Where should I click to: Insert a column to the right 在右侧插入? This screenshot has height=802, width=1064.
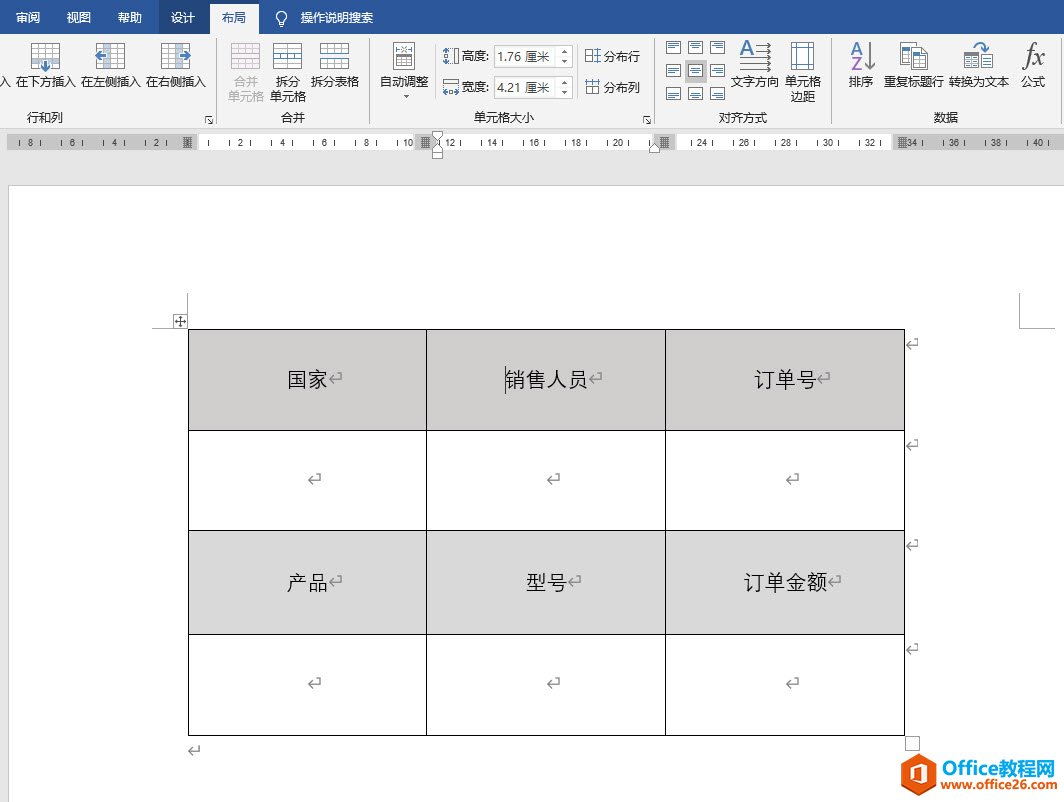pos(176,65)
